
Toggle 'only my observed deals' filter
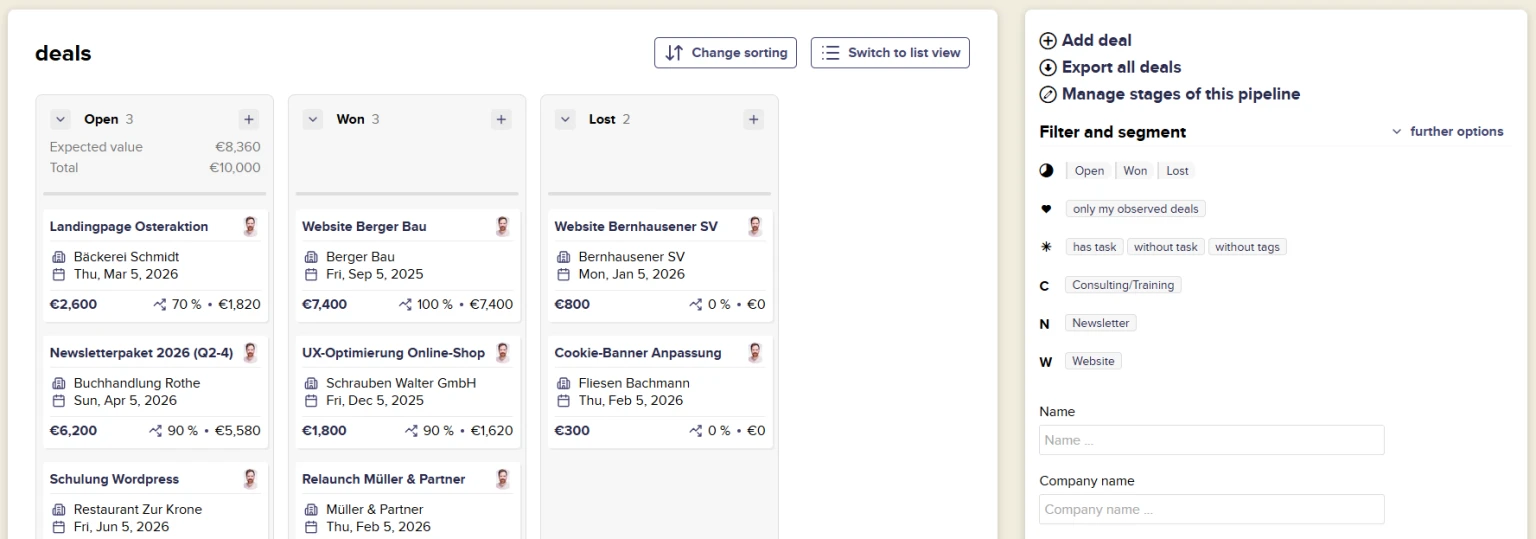(x=1135, y=209)
